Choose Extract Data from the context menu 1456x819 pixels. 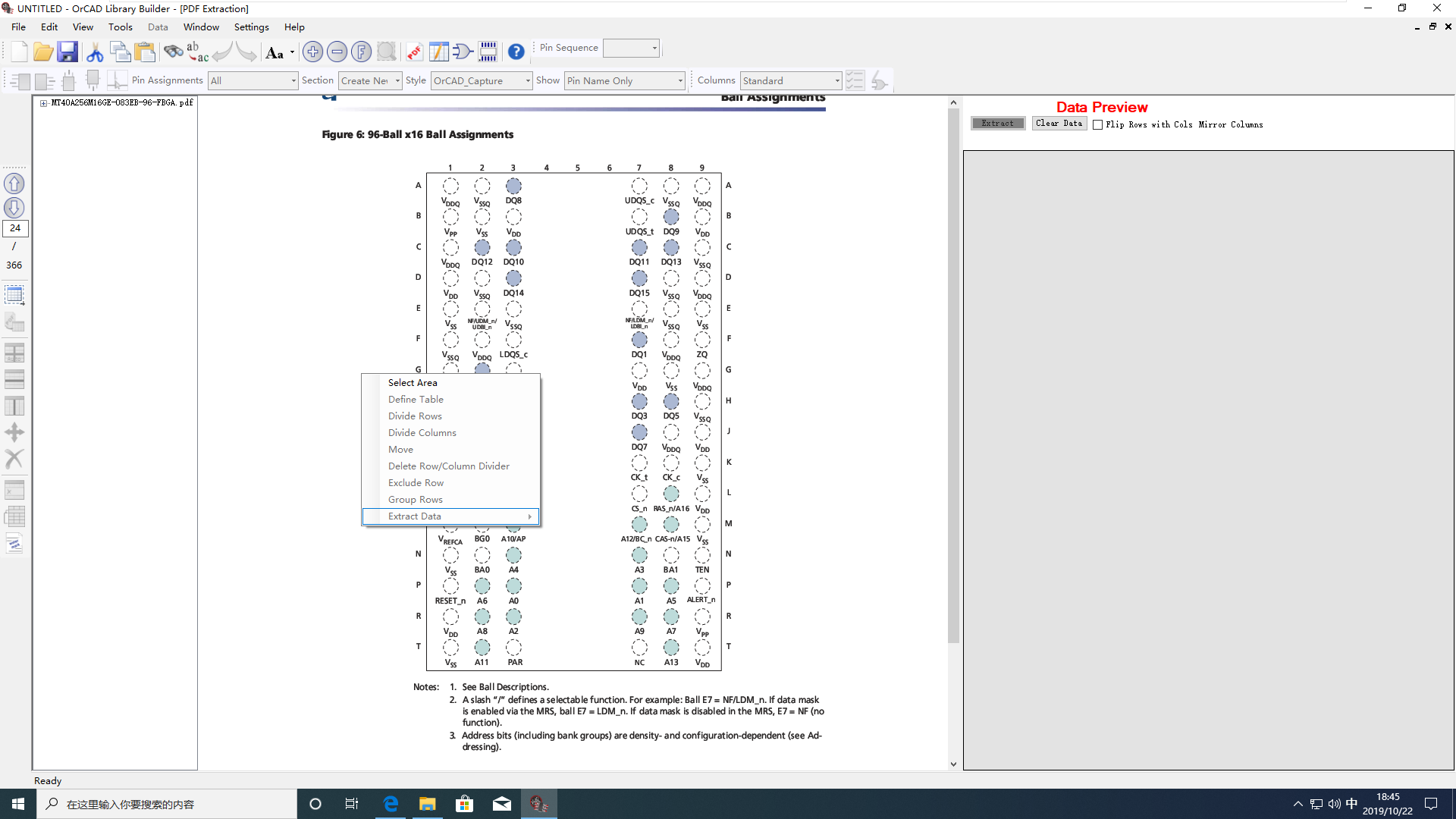[x=415, y=516]
